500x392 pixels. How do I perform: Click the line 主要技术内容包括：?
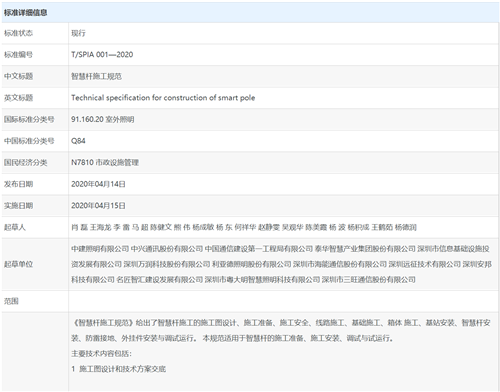pos(101,354)
